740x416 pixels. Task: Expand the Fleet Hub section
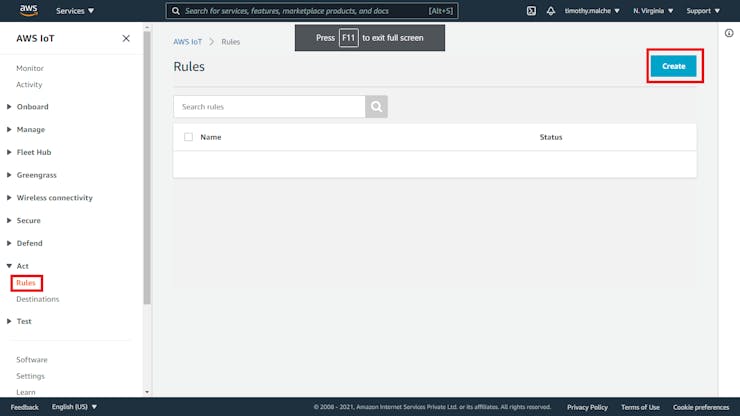click(29, 152)
